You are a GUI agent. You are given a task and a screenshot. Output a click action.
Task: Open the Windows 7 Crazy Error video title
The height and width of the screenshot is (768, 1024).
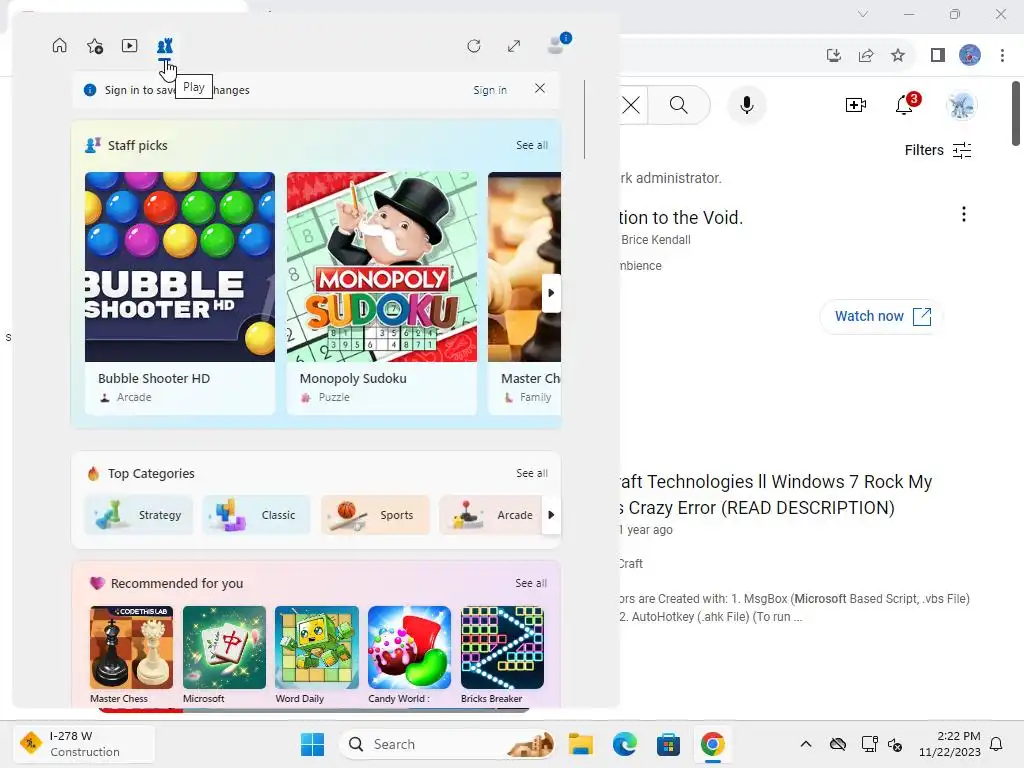tap(775, 494)
